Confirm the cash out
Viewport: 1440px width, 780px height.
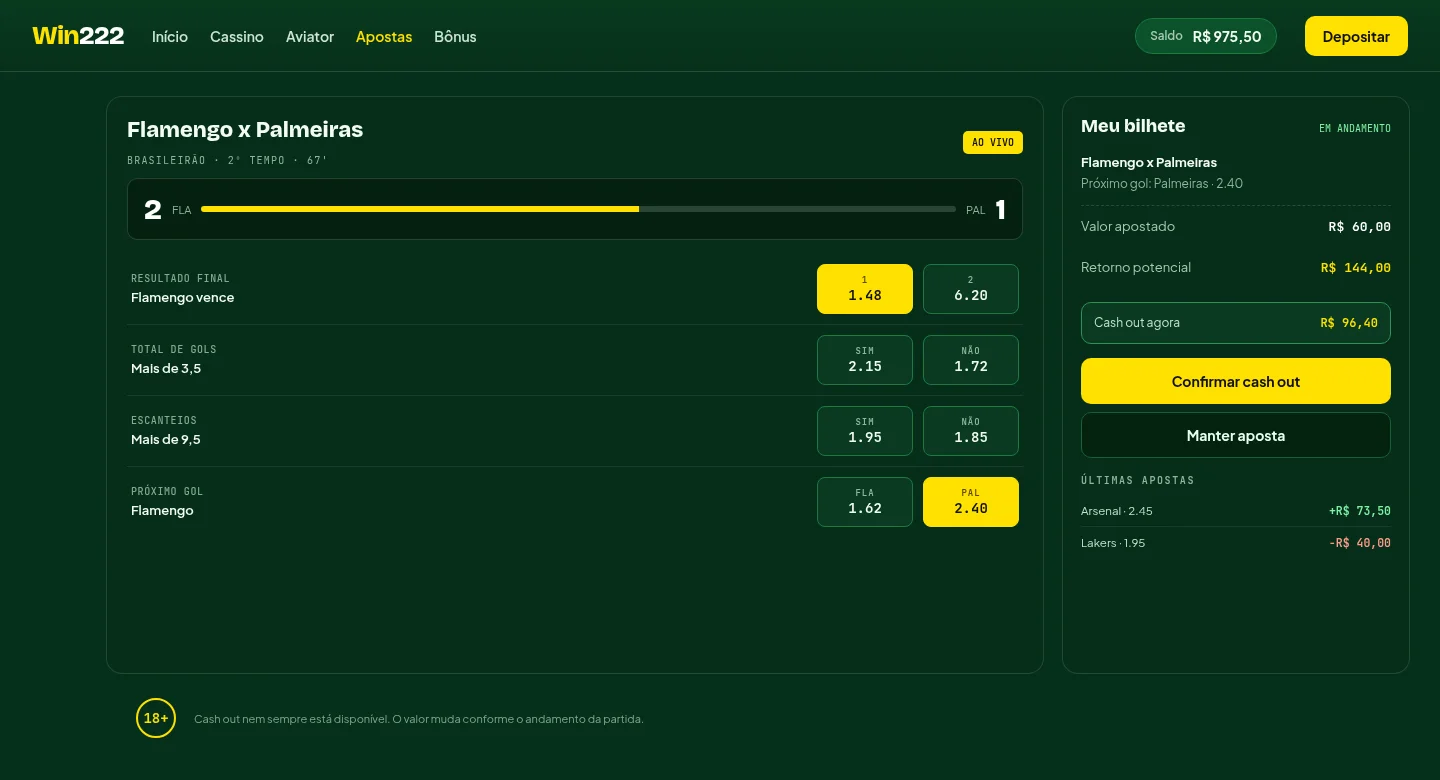coord(1236,381)
